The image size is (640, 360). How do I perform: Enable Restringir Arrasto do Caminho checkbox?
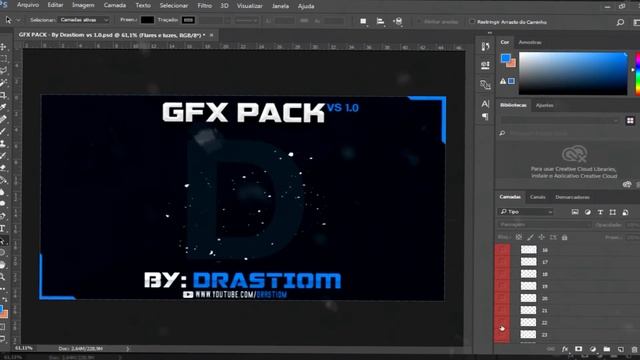(x=472, y=22)
